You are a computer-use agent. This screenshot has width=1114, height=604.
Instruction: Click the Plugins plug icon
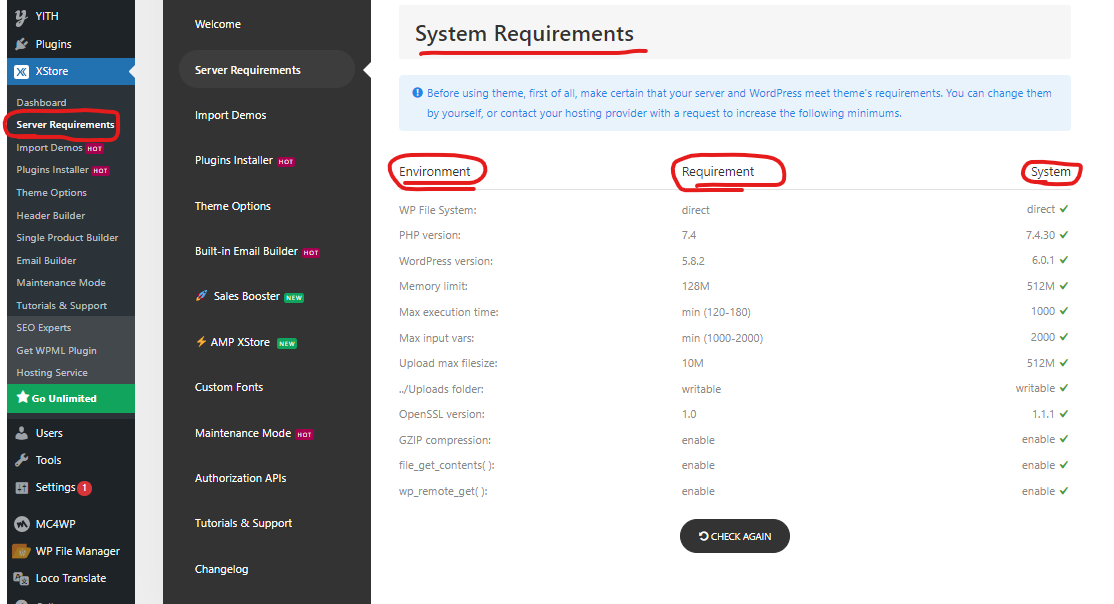21,44
